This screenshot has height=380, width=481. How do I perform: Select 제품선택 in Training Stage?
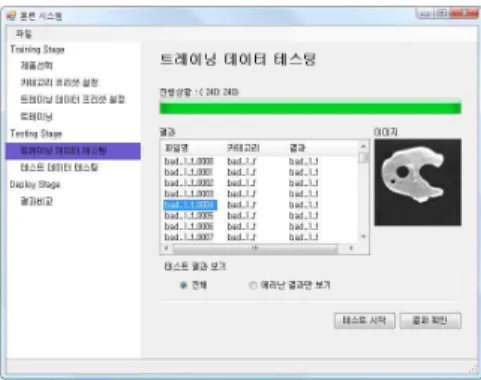[x=36, y=66]
